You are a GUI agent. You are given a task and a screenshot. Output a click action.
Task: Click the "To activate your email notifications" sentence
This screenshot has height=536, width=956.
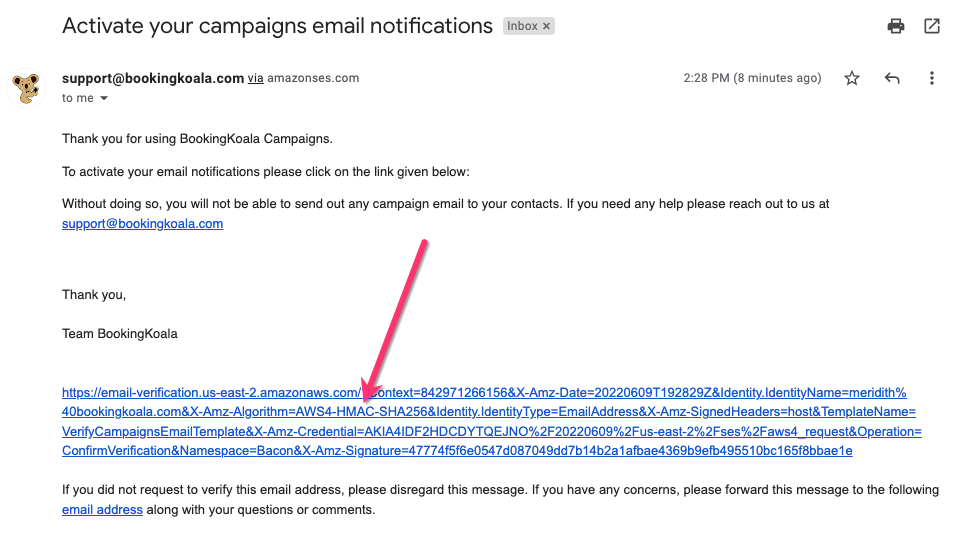point(265,172)
